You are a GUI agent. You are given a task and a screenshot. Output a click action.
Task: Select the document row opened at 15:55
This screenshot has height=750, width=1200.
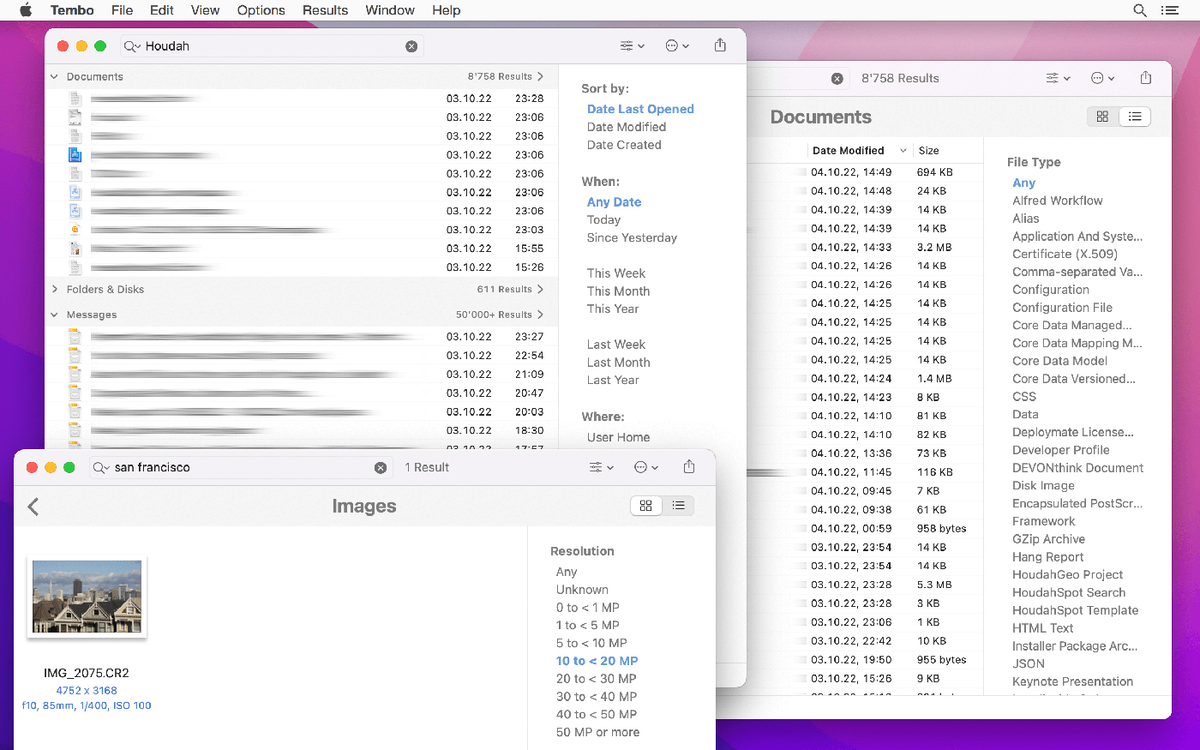click(301, 248)
